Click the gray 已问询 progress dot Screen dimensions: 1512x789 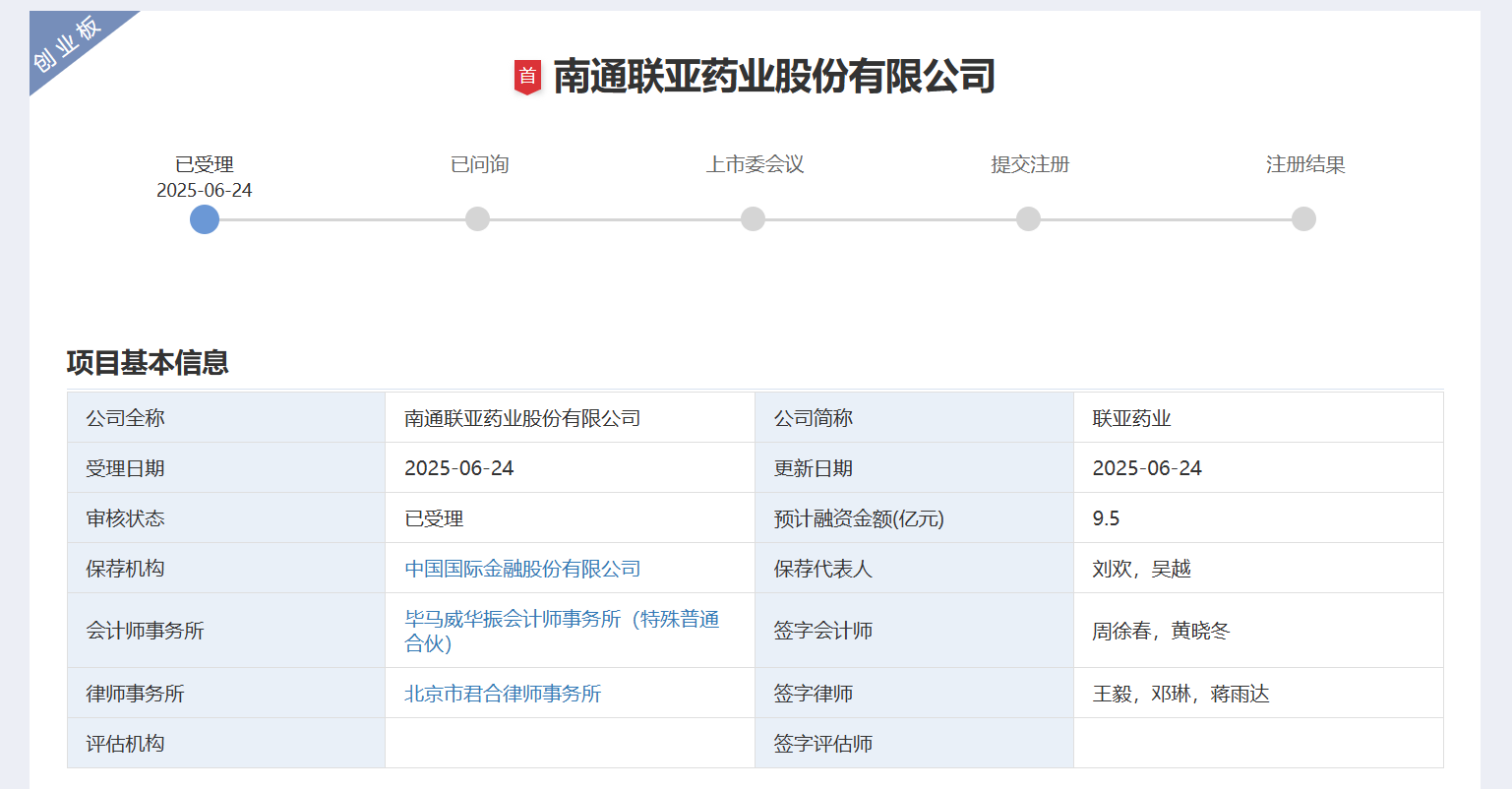(478, 219)
